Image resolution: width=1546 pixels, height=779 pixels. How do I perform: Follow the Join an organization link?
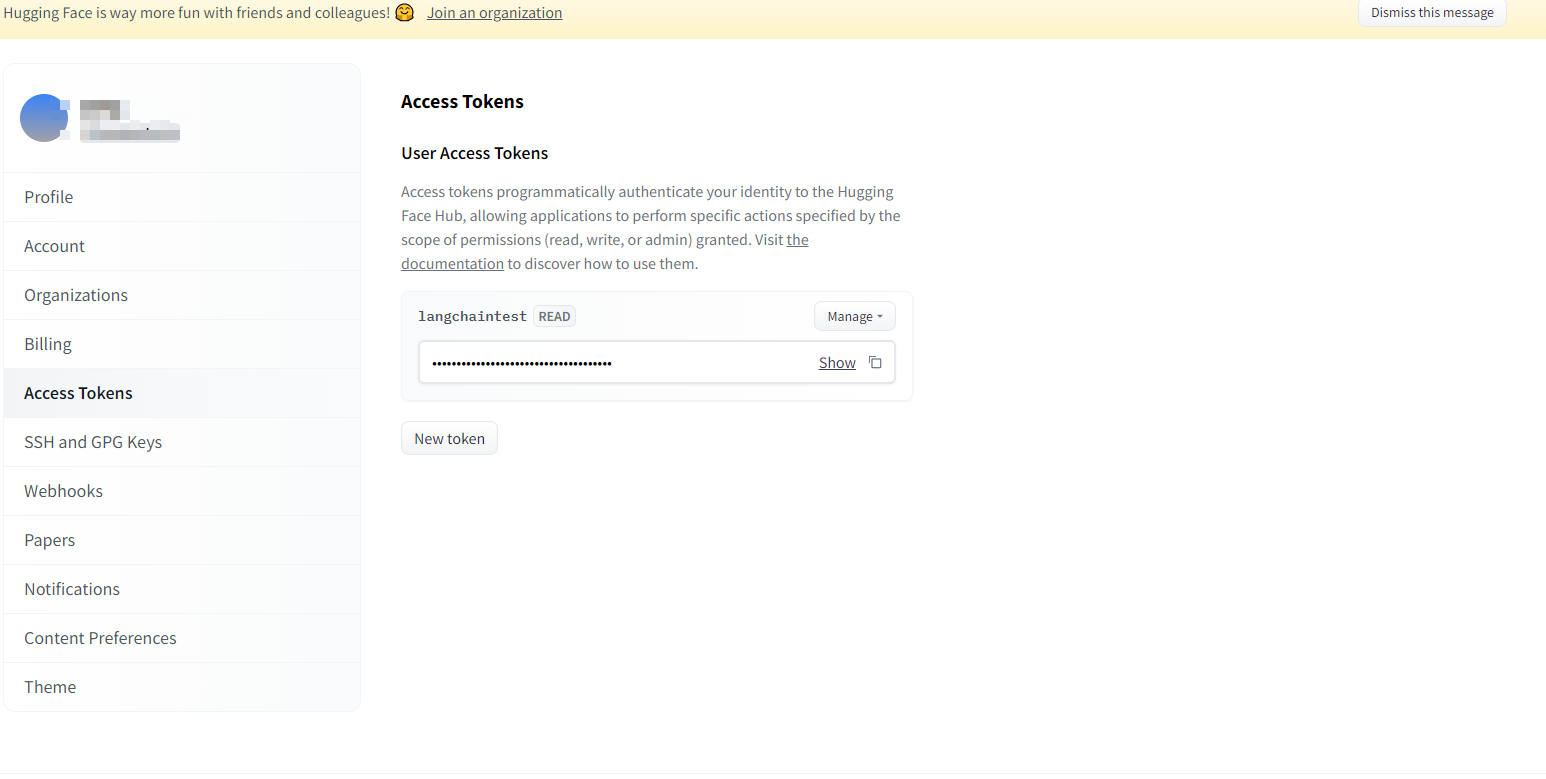494,13
